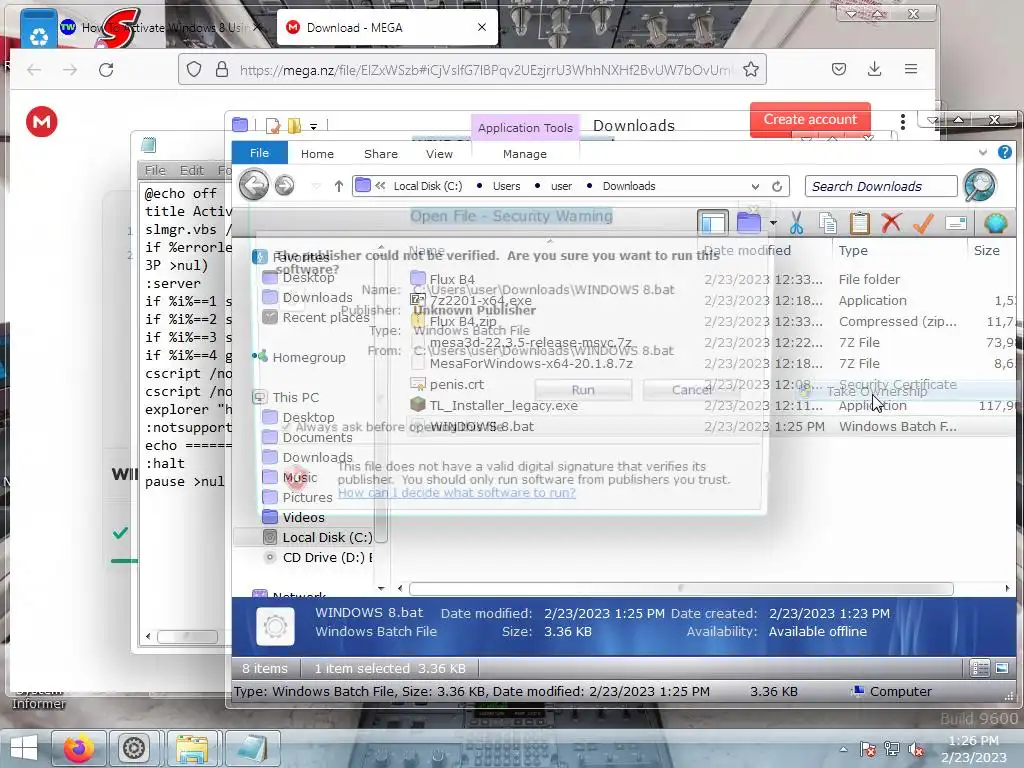
Task: Open the Share ribbon tab
Action: (x=381, y=154)
